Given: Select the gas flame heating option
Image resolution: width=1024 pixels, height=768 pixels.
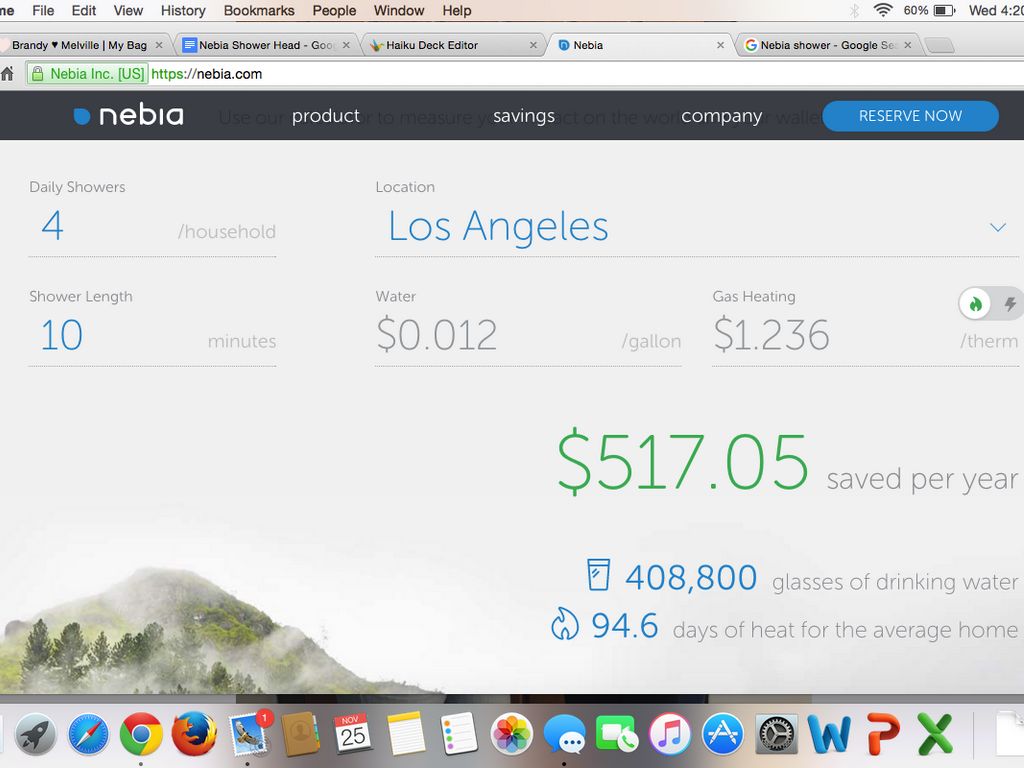Looking at the screenshot, I should [x=976, y=304].
